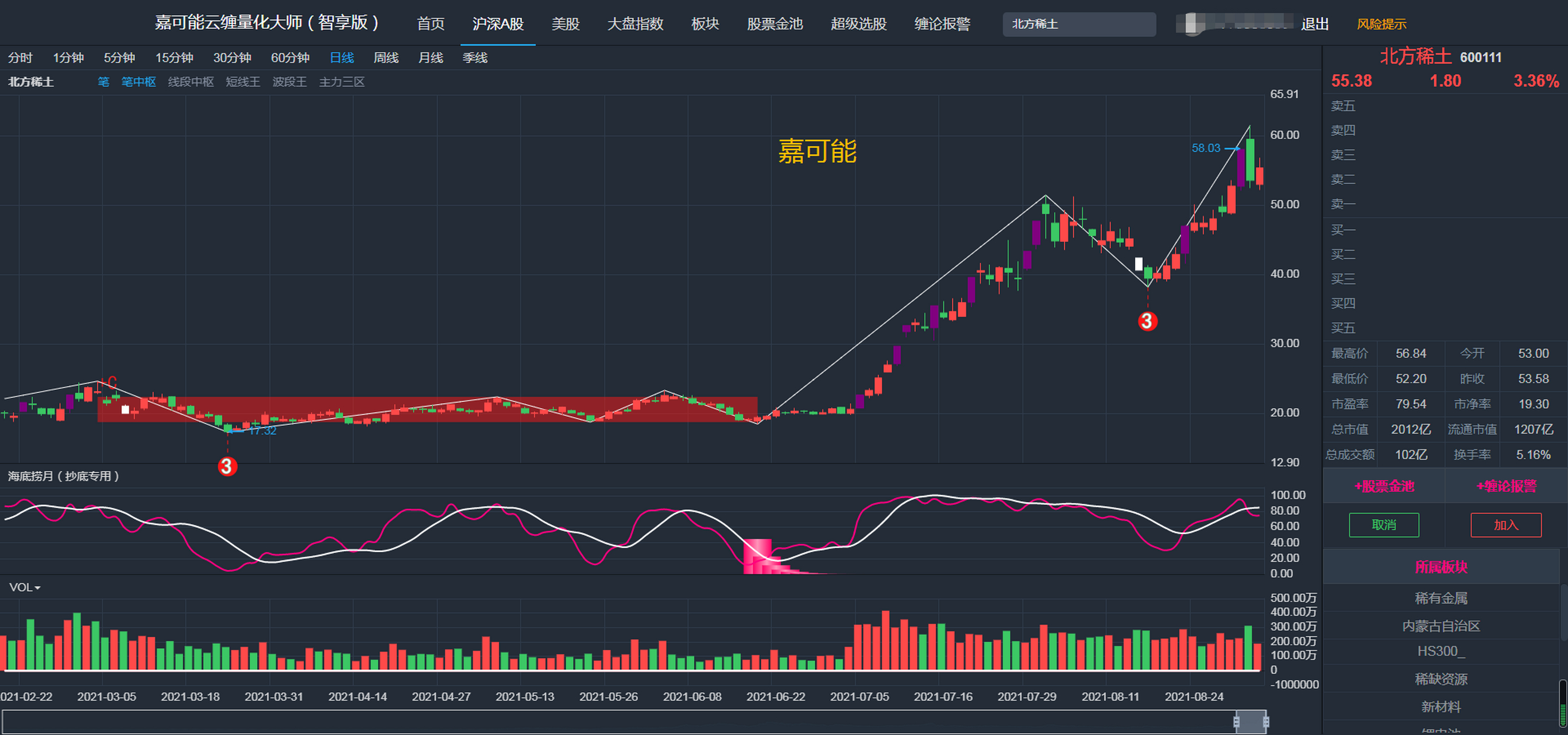The width and height of the screenshot is (1568, 735).
Task: Open the 美股 menu item
Action: click(x=565, y=24)
